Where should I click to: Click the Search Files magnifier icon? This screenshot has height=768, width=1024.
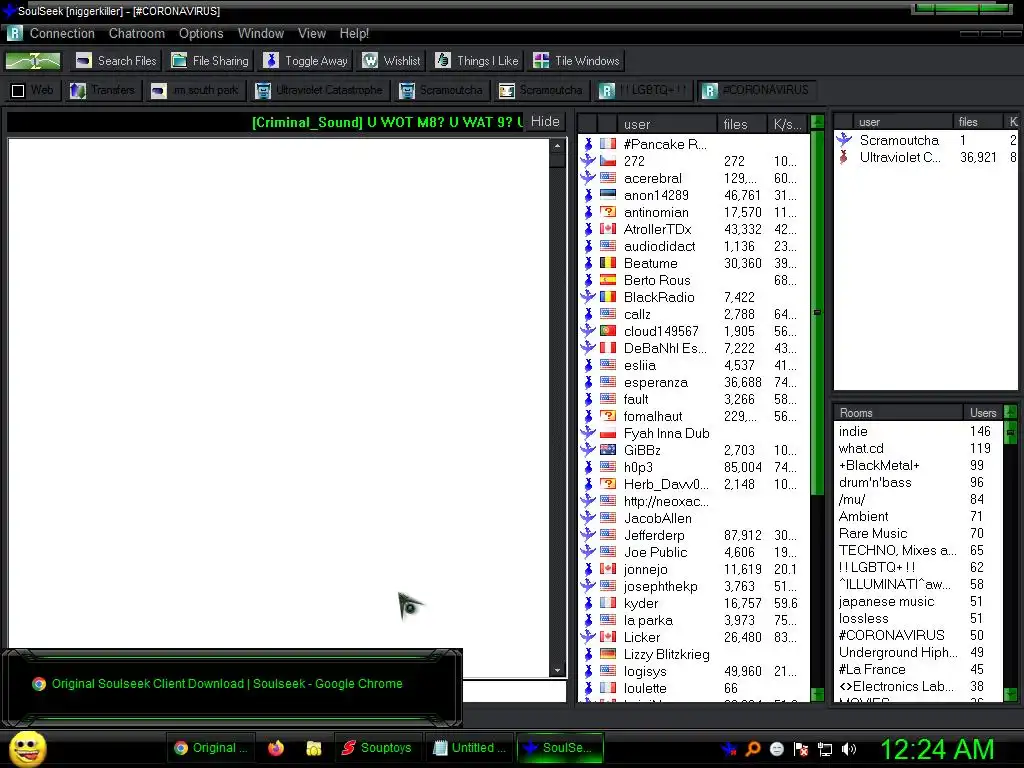tap(84, 61)
